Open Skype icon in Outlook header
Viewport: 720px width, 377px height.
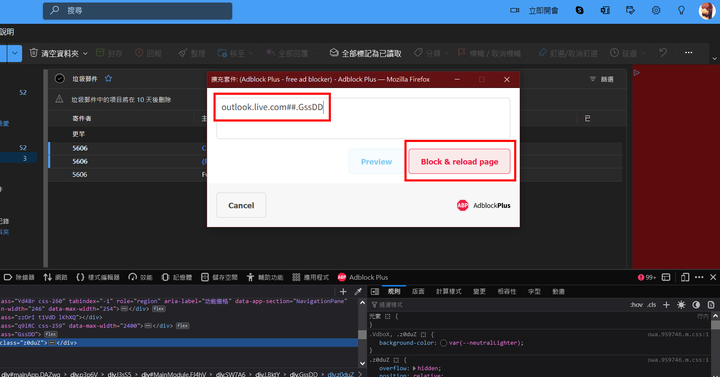(579, 10)
